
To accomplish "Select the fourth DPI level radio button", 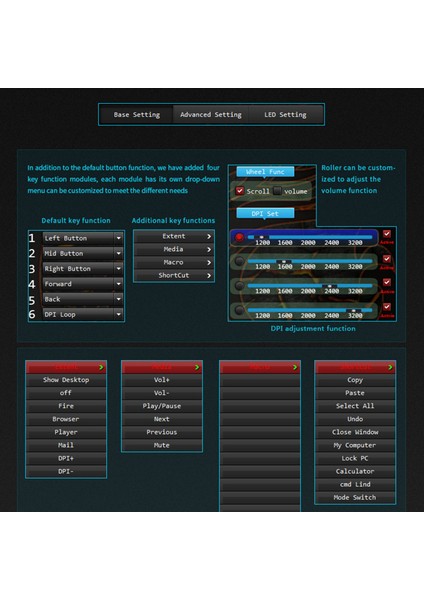I will point(240,310).
